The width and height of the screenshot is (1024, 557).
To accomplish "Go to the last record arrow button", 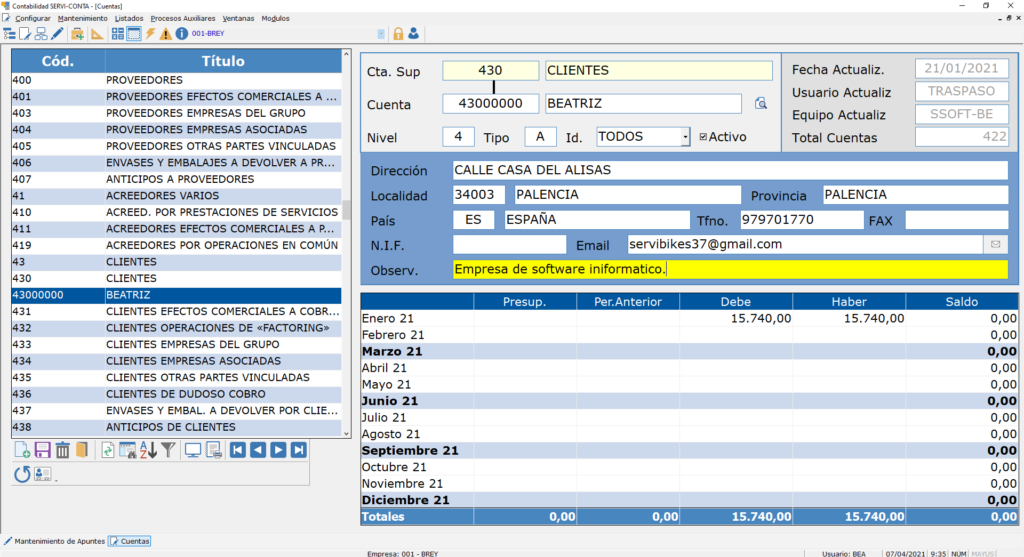I will coord(298,451).
